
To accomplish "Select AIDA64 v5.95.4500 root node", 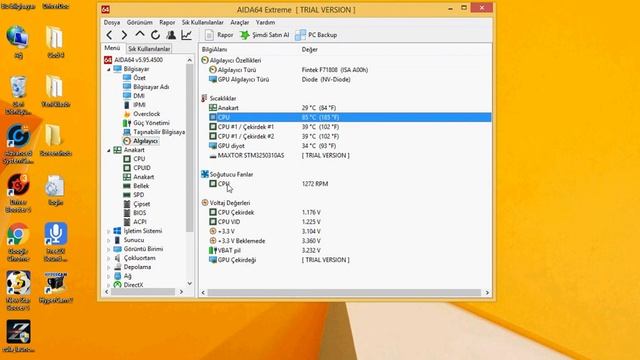I will click(133, 60).
